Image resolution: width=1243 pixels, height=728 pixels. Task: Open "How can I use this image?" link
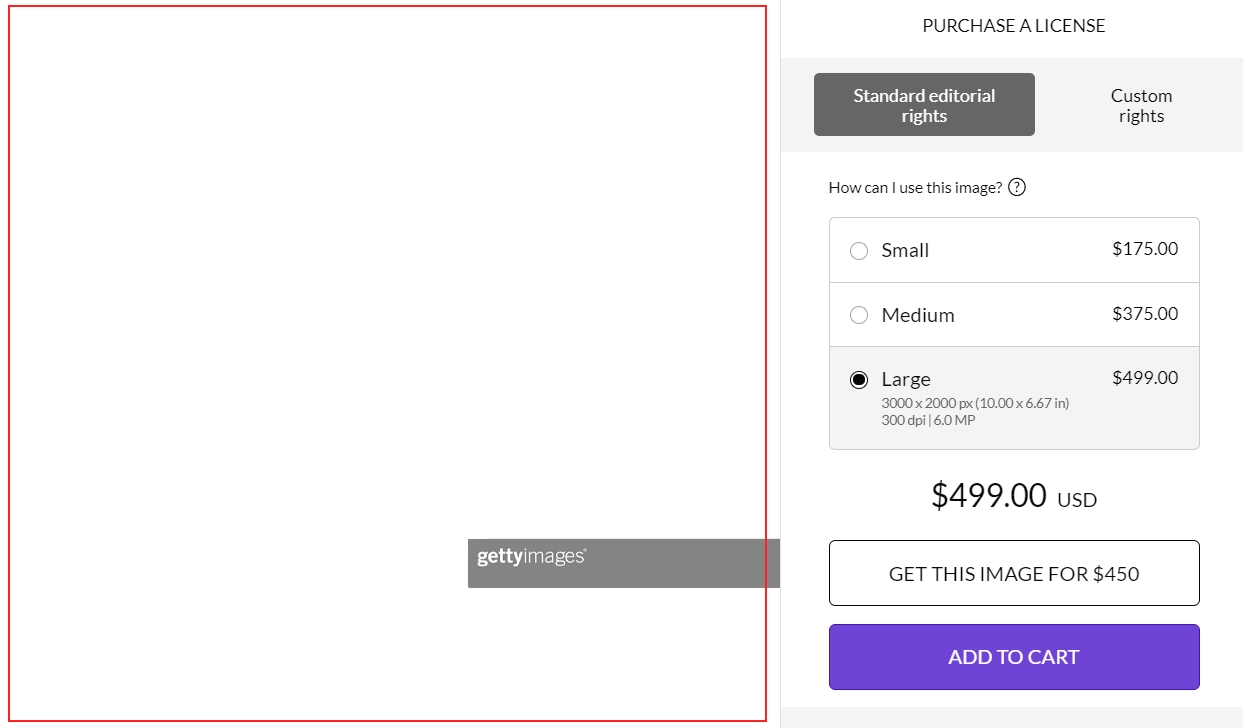click(915, 187)
